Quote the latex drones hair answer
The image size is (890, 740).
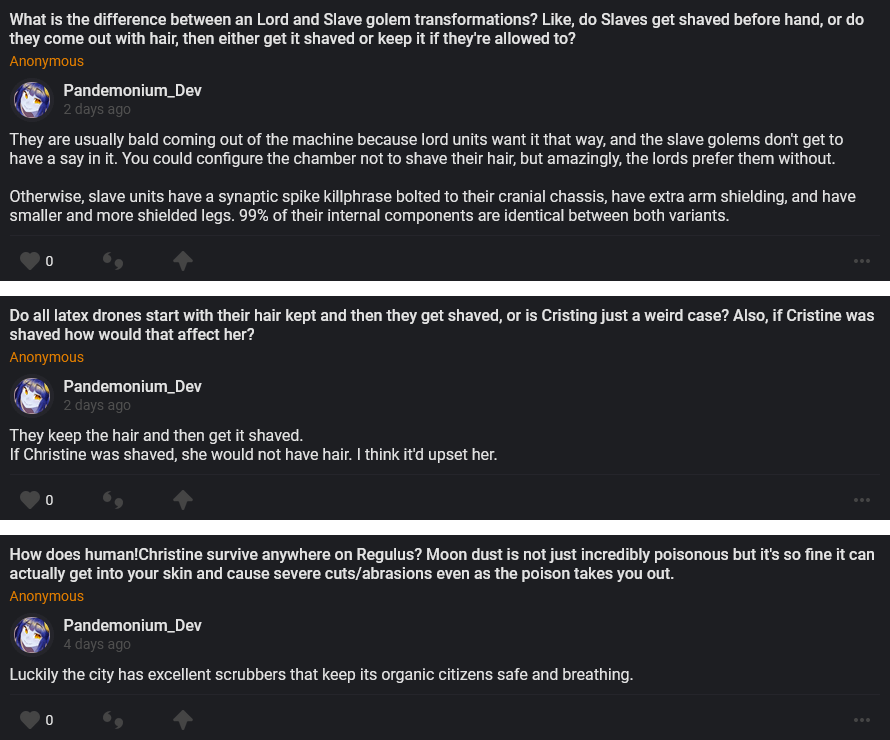coord(114,499)
